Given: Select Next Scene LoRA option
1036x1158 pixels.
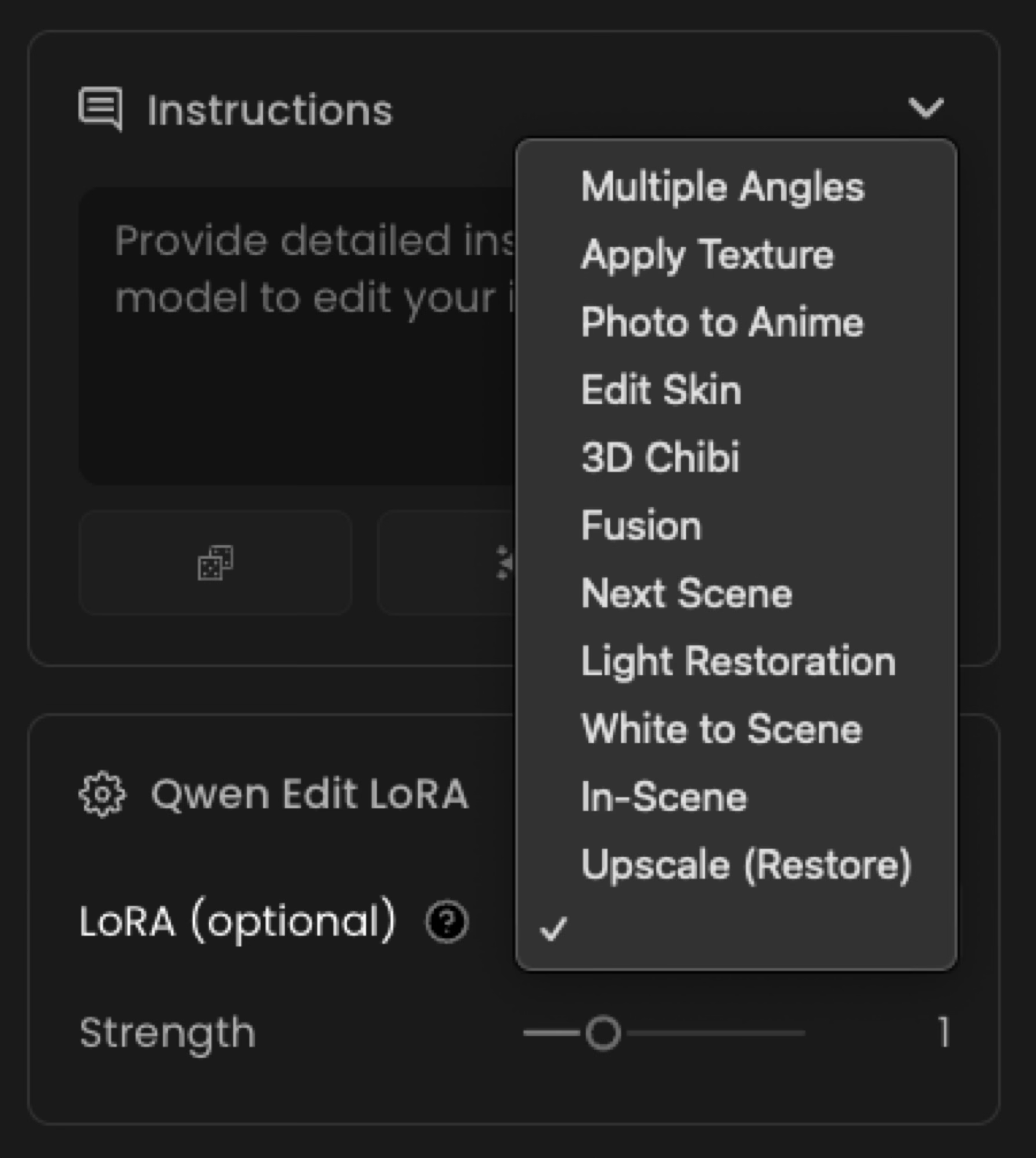Looking at the screenshot, I should pyautogui.click(x=687, y=593).
